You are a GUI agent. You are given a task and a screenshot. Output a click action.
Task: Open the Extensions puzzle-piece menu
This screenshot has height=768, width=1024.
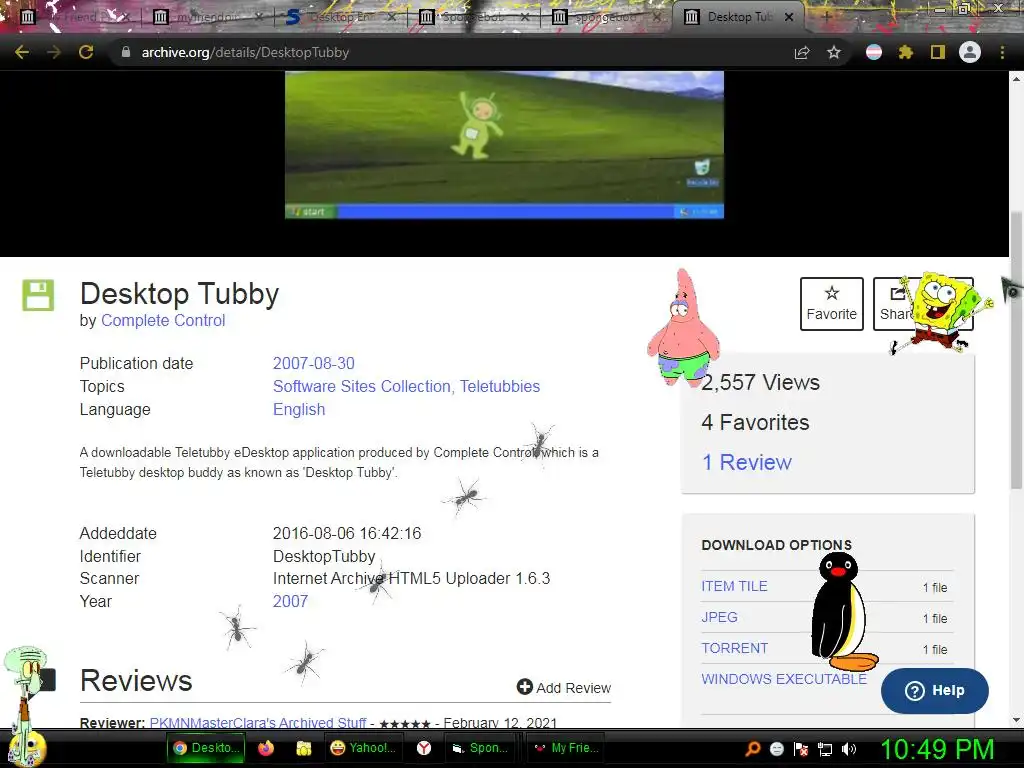click(905, 52)
